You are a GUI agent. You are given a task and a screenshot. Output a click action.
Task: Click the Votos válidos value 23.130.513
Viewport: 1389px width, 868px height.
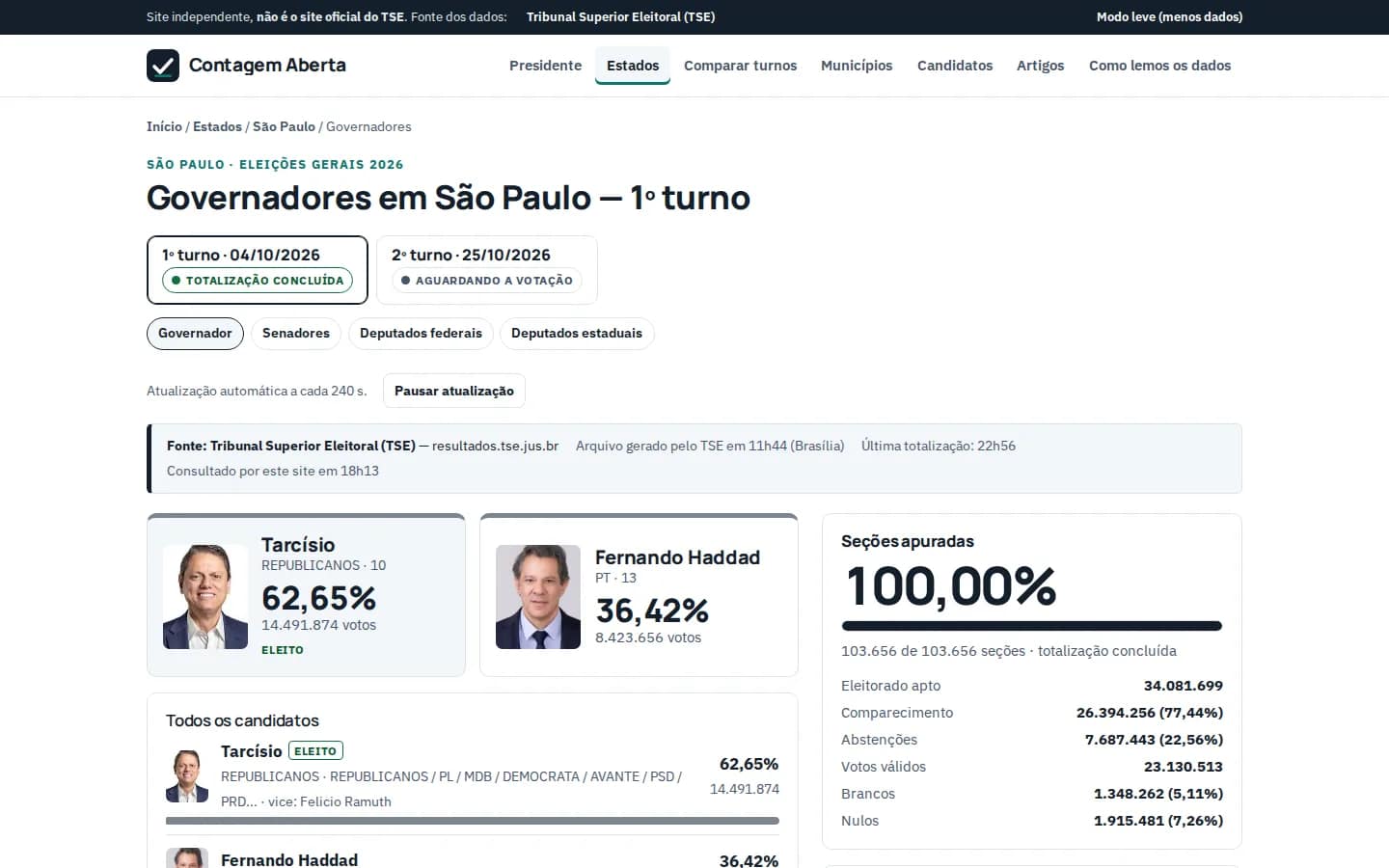coord(1184,767)
